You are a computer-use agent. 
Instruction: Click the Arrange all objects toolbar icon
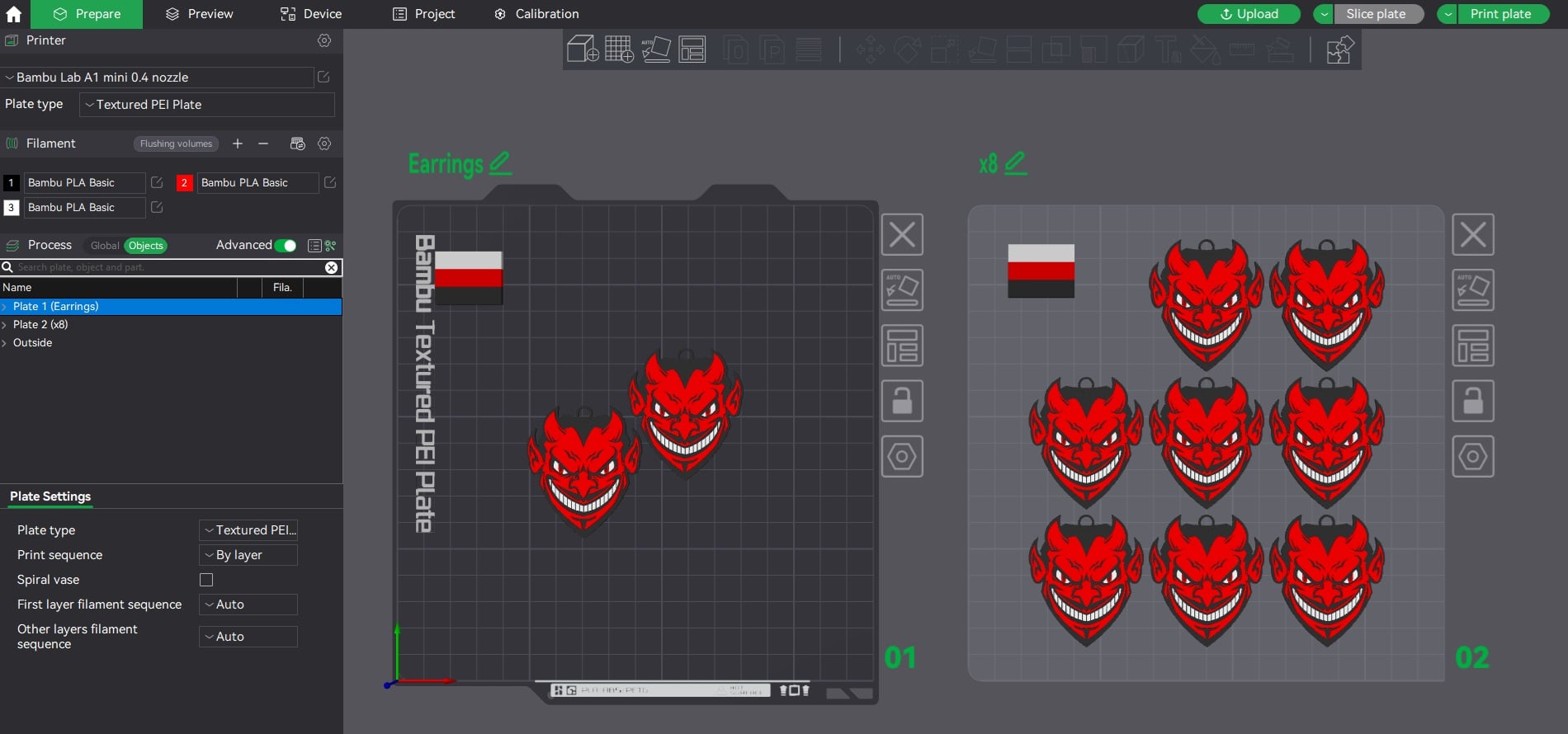point(692,49)
